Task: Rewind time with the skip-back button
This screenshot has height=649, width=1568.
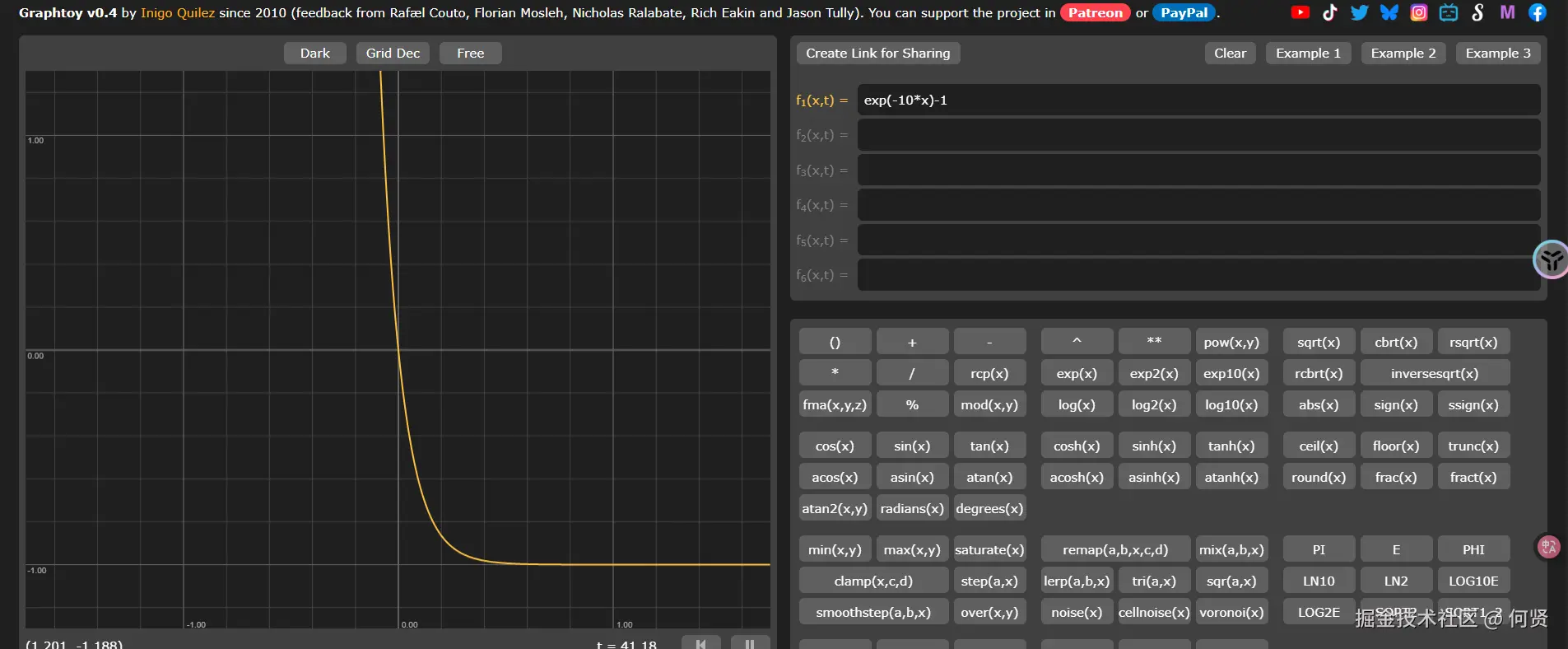Action: pos(701,643)
